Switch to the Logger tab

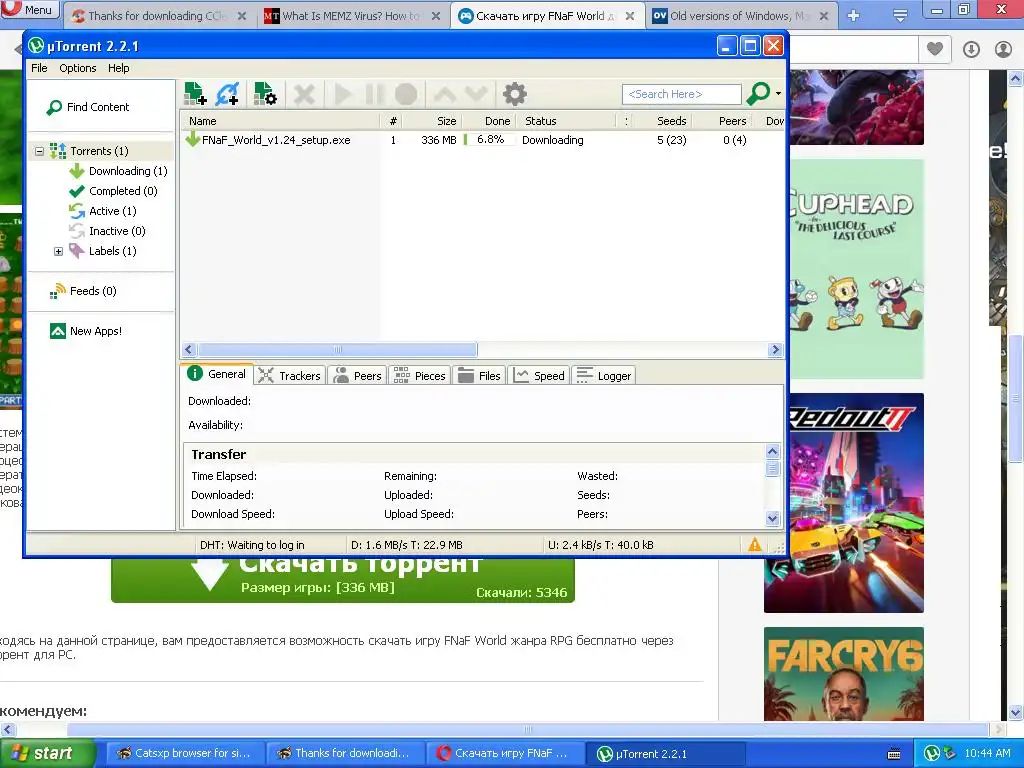click(603, 376)
